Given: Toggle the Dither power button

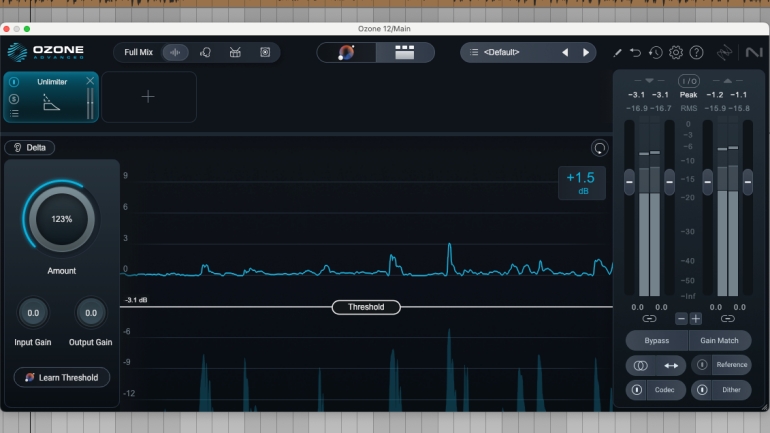Looking at the screenshot, I should pos(702,390).
